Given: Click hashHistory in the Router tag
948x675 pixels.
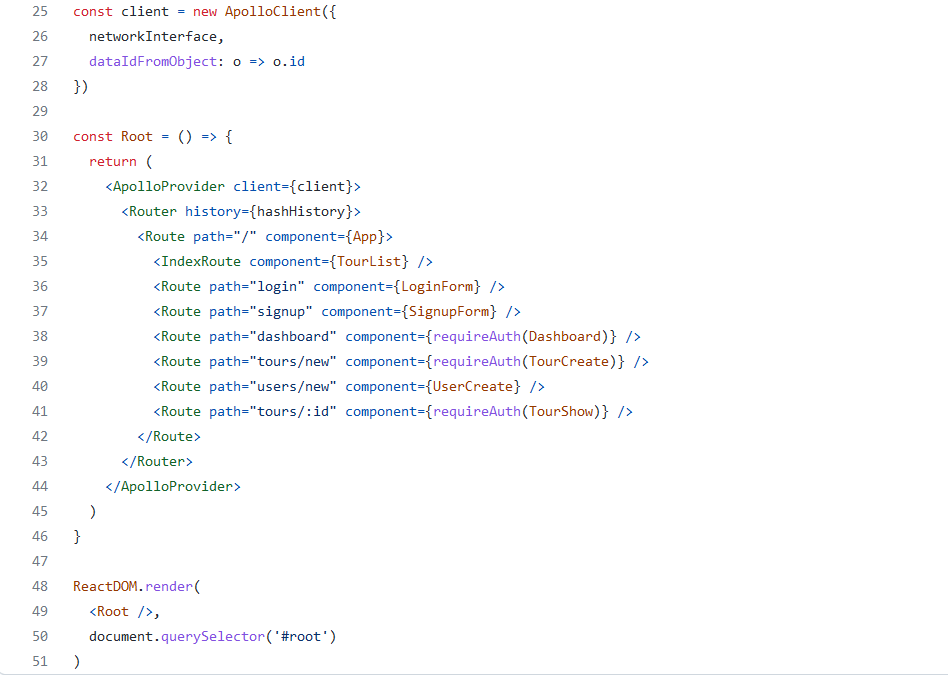Looking at the screenshot, I should tap(301, 211).
